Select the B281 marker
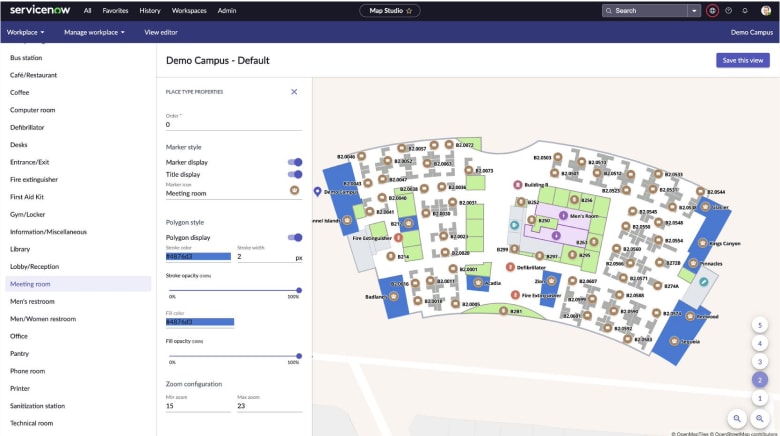 click(x=503, y=311)
